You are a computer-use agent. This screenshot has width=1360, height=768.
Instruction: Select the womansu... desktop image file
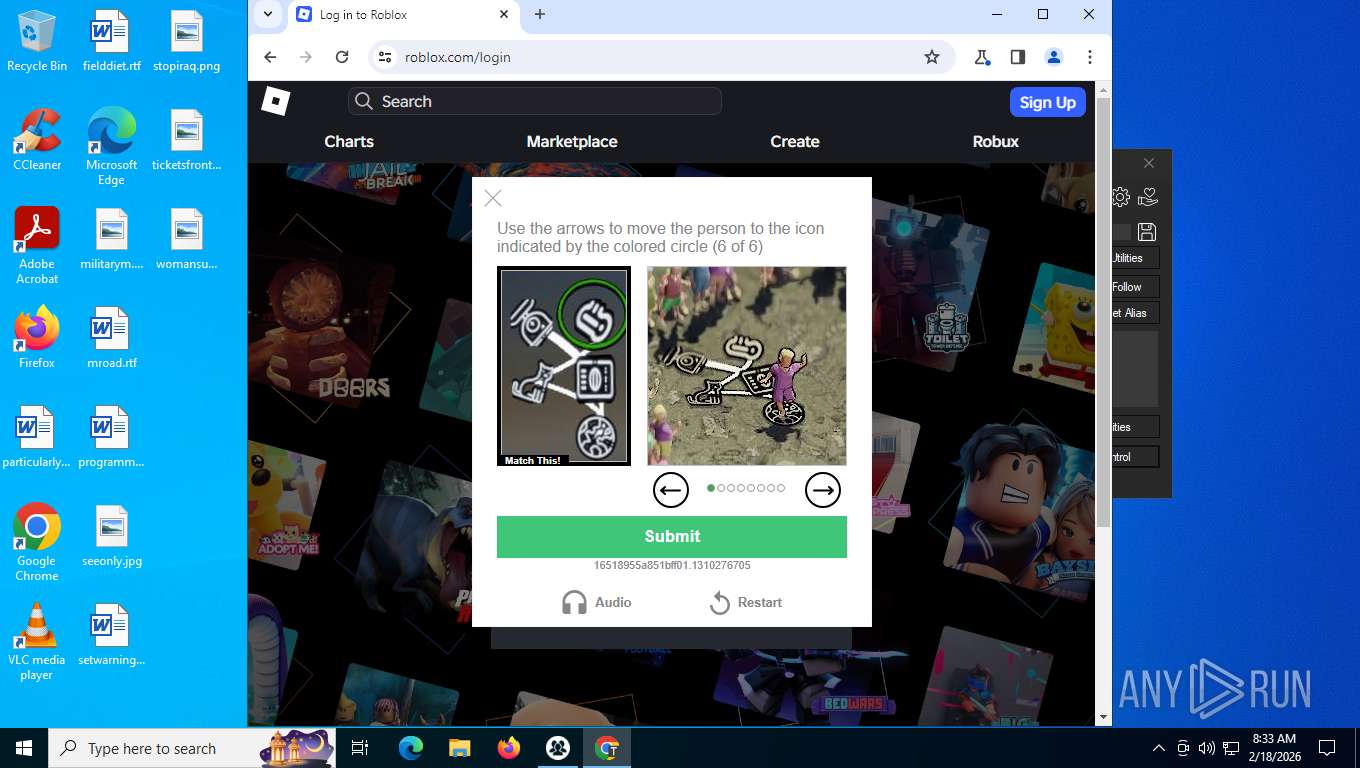click(187, 240)
